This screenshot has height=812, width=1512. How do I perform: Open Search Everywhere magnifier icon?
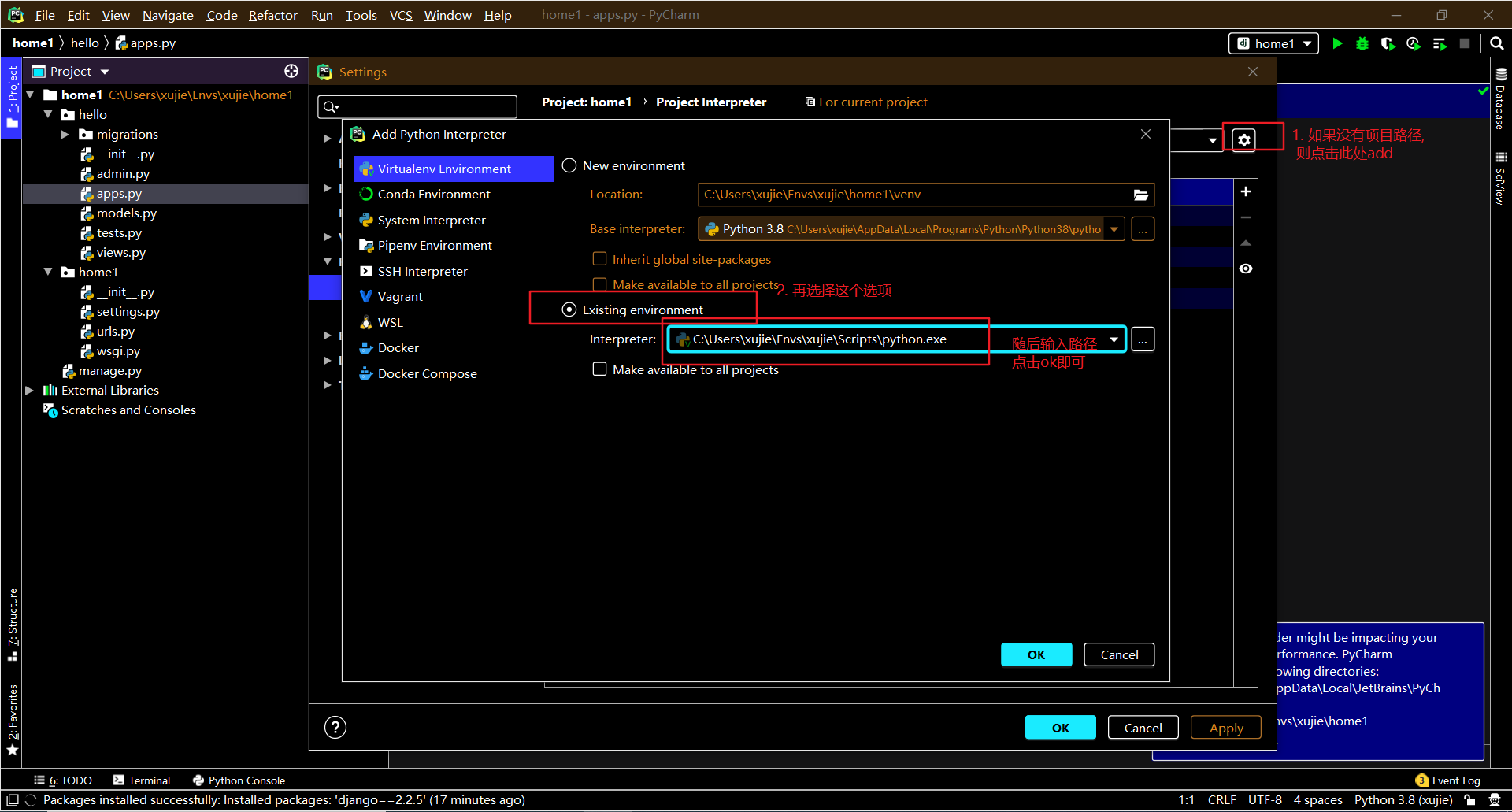point(1496,43)
